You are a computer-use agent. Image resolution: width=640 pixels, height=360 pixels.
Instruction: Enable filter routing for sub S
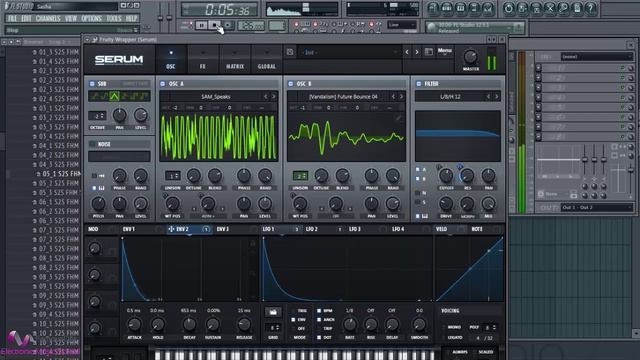click(418, 202)
